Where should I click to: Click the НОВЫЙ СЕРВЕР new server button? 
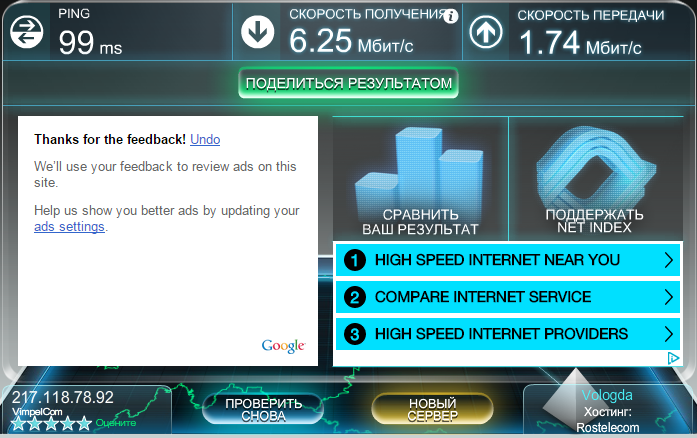(432, 409)
